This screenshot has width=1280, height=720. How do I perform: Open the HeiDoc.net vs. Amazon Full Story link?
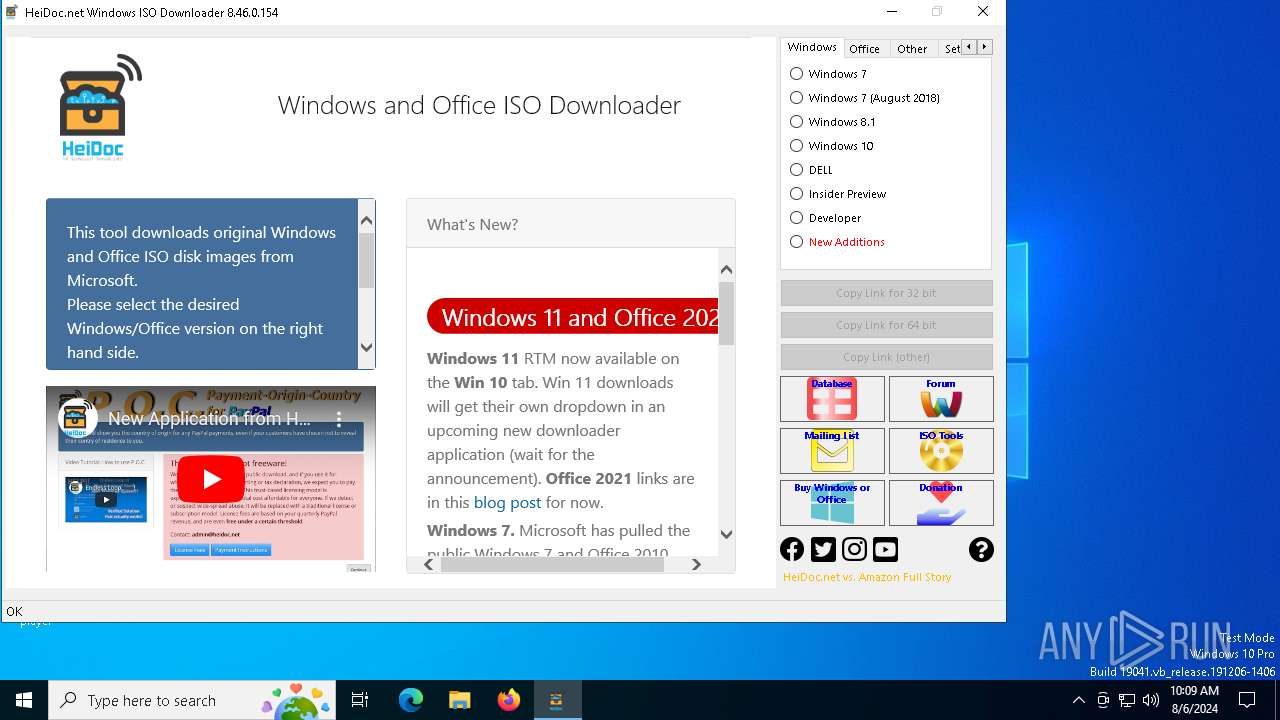pos(867,577)
